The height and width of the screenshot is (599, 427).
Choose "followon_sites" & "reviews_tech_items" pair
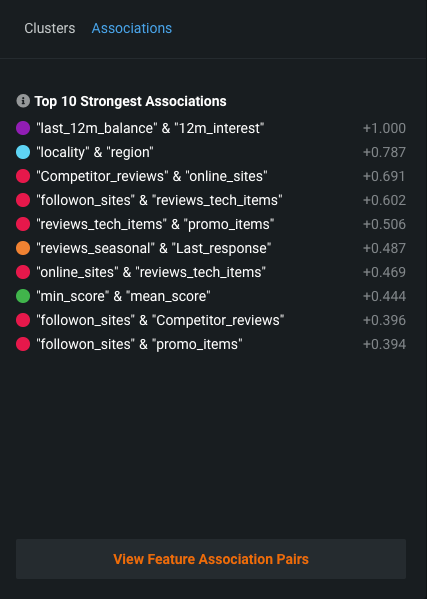coord(211,200)
